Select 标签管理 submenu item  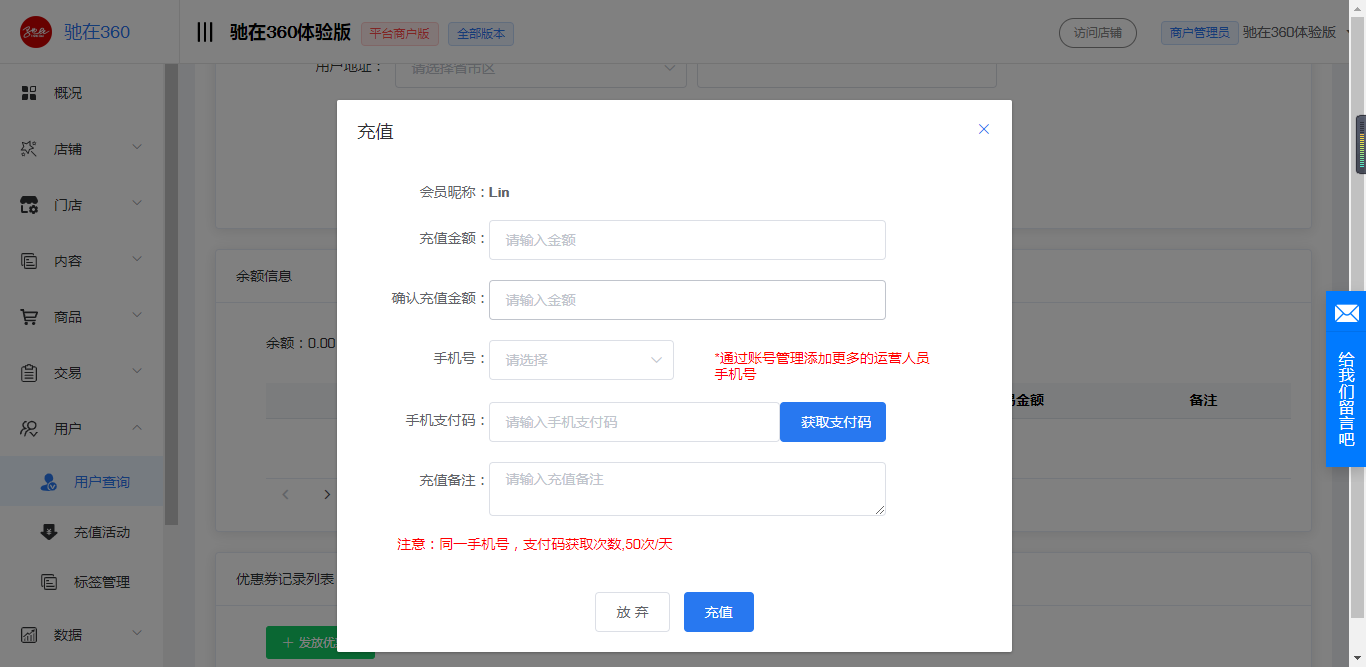tap(82, 582)
